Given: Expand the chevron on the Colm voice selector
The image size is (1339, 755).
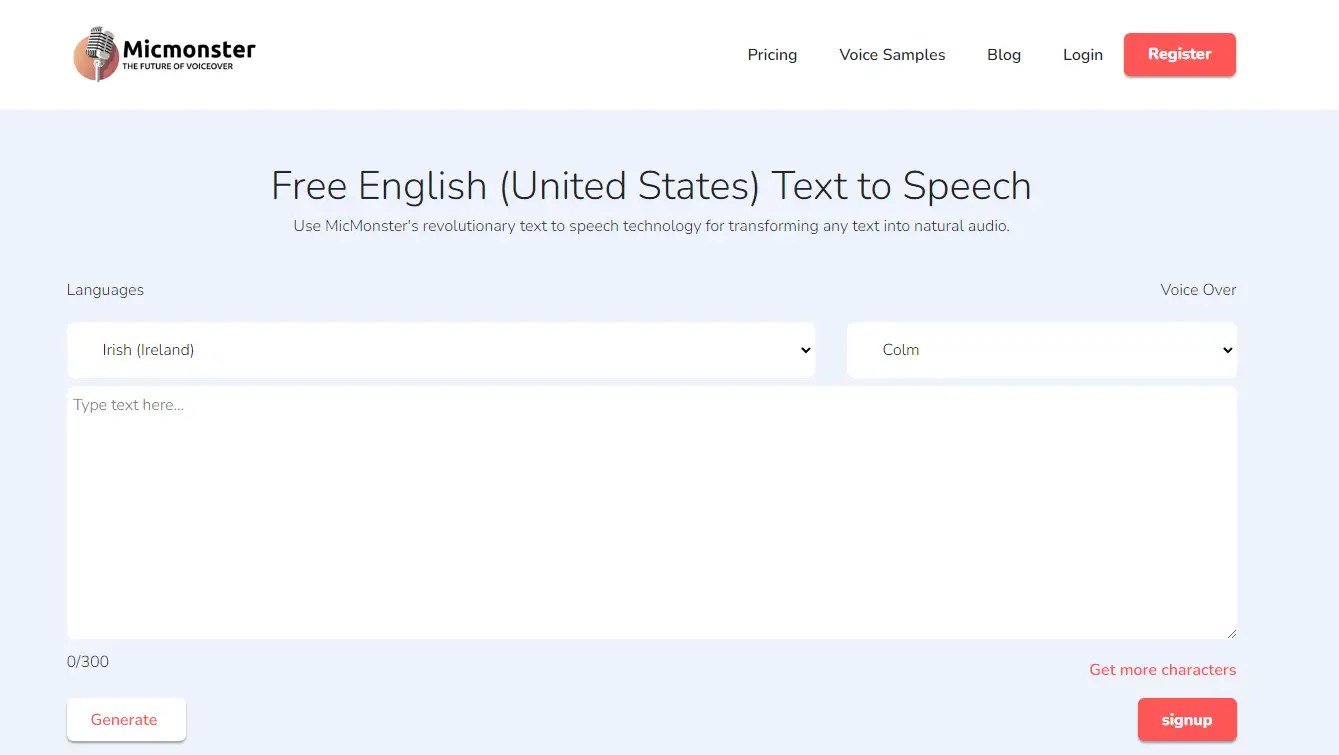Looking at the screenshot, I should 1226,350.
